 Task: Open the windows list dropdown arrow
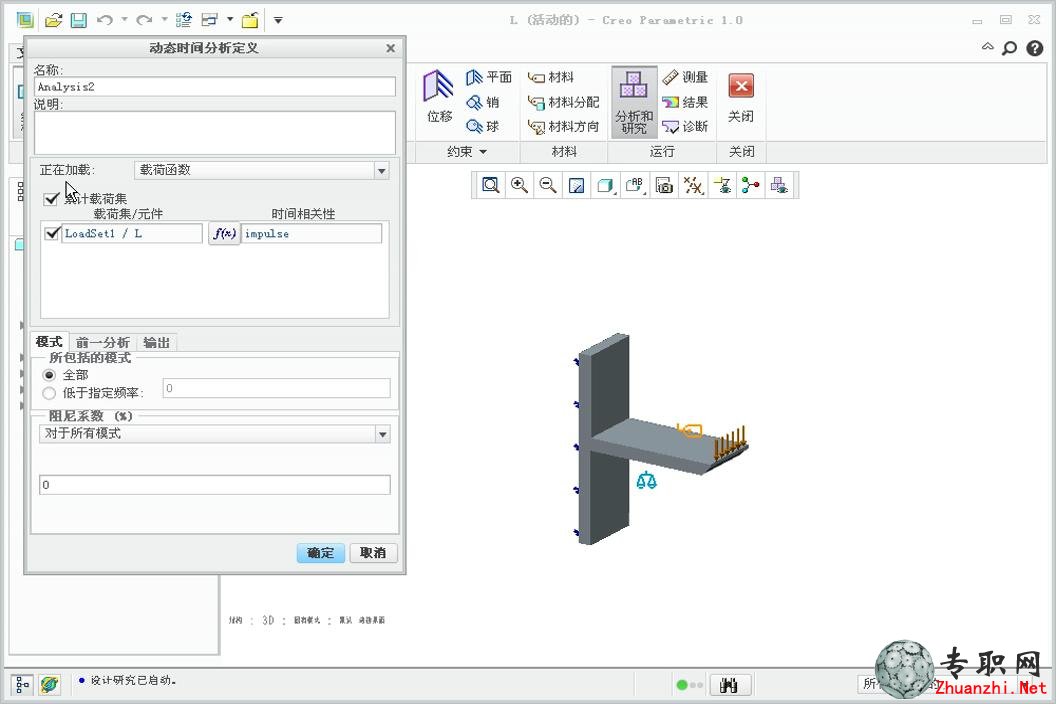tap(230, 20)
